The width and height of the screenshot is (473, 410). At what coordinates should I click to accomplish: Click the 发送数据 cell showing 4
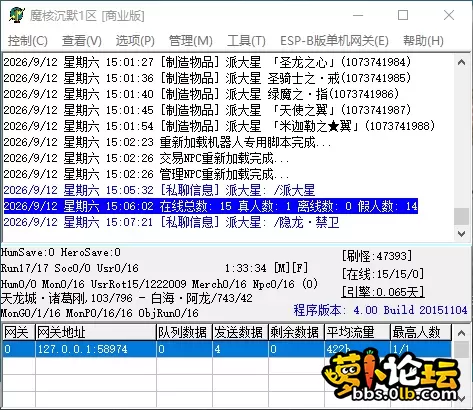[240, 349]
